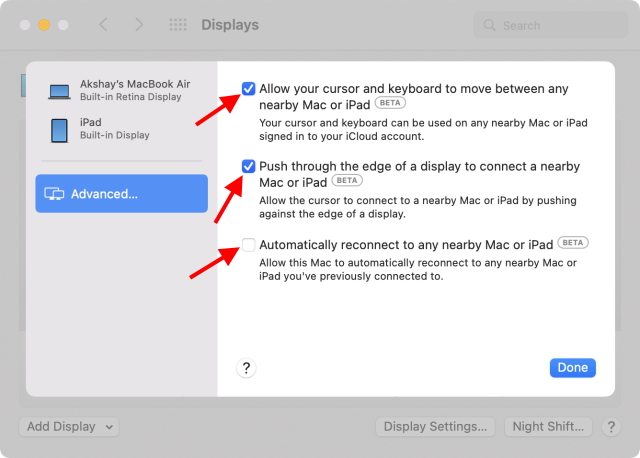
Task: Open the Add Display dropdown
Action: click(68, 427)
